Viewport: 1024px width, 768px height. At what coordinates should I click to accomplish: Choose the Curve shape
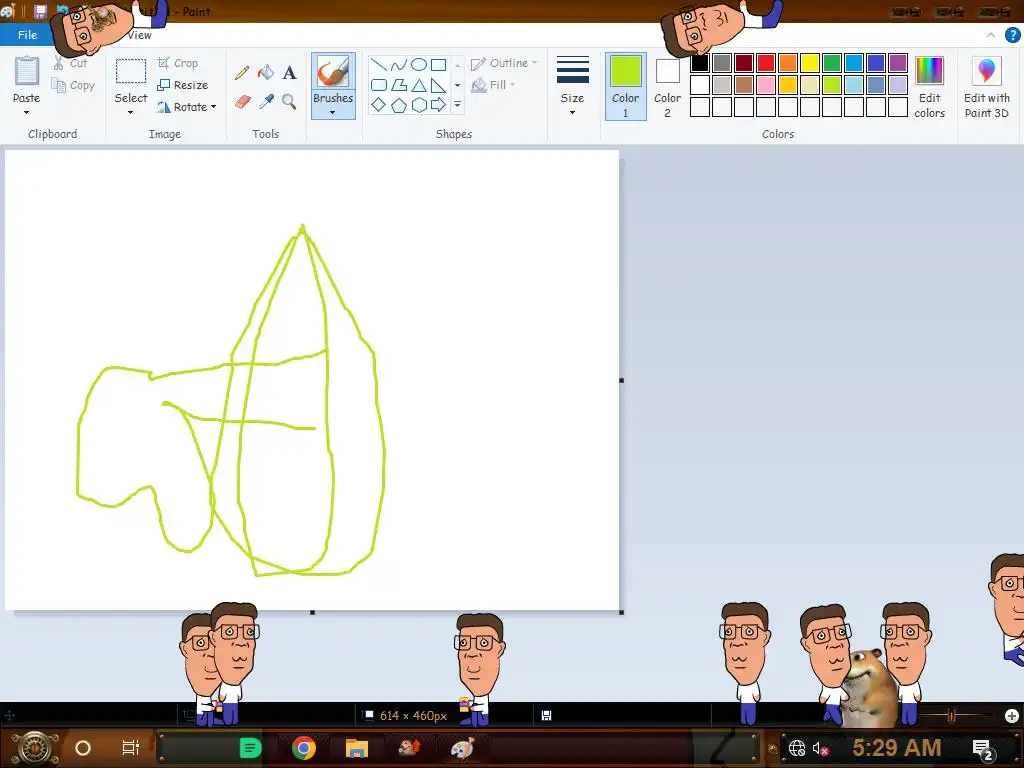[398, 65]
